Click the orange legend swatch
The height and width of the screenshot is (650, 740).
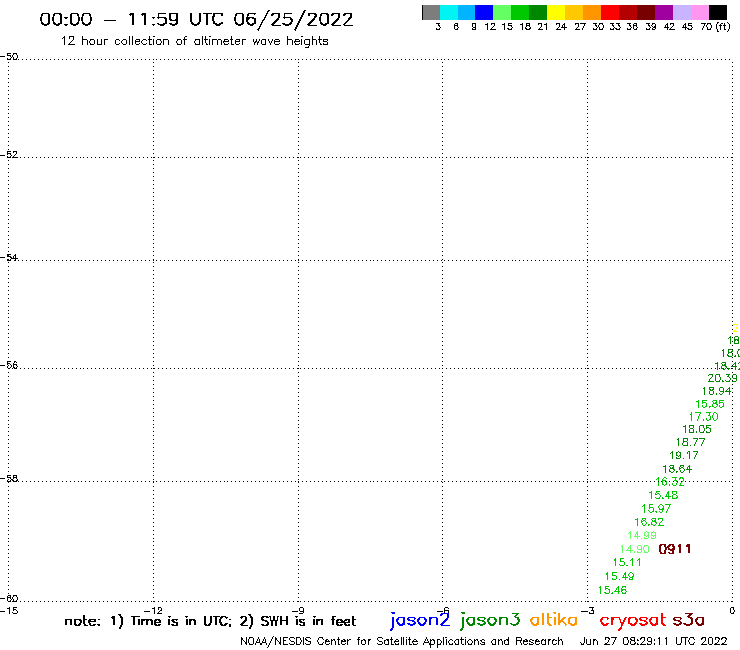point(592,12)
